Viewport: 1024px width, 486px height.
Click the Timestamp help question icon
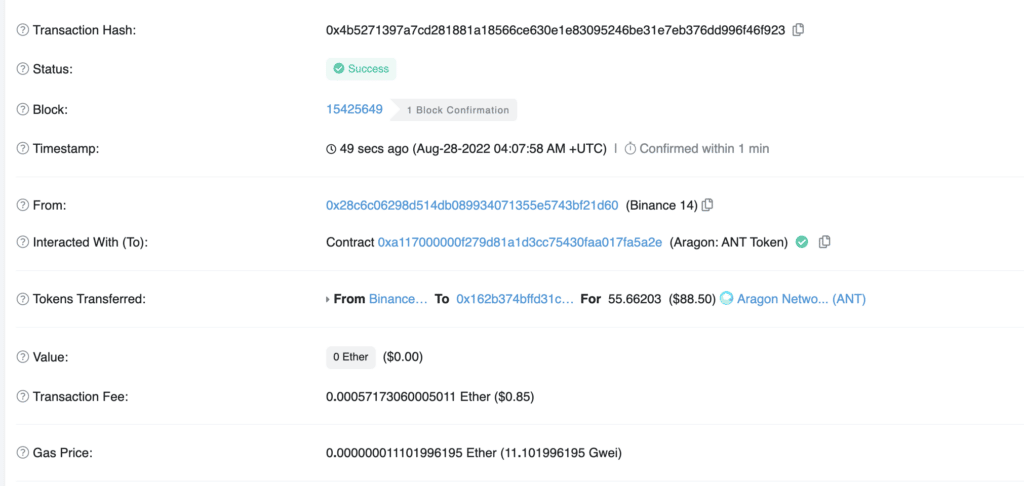23,149
